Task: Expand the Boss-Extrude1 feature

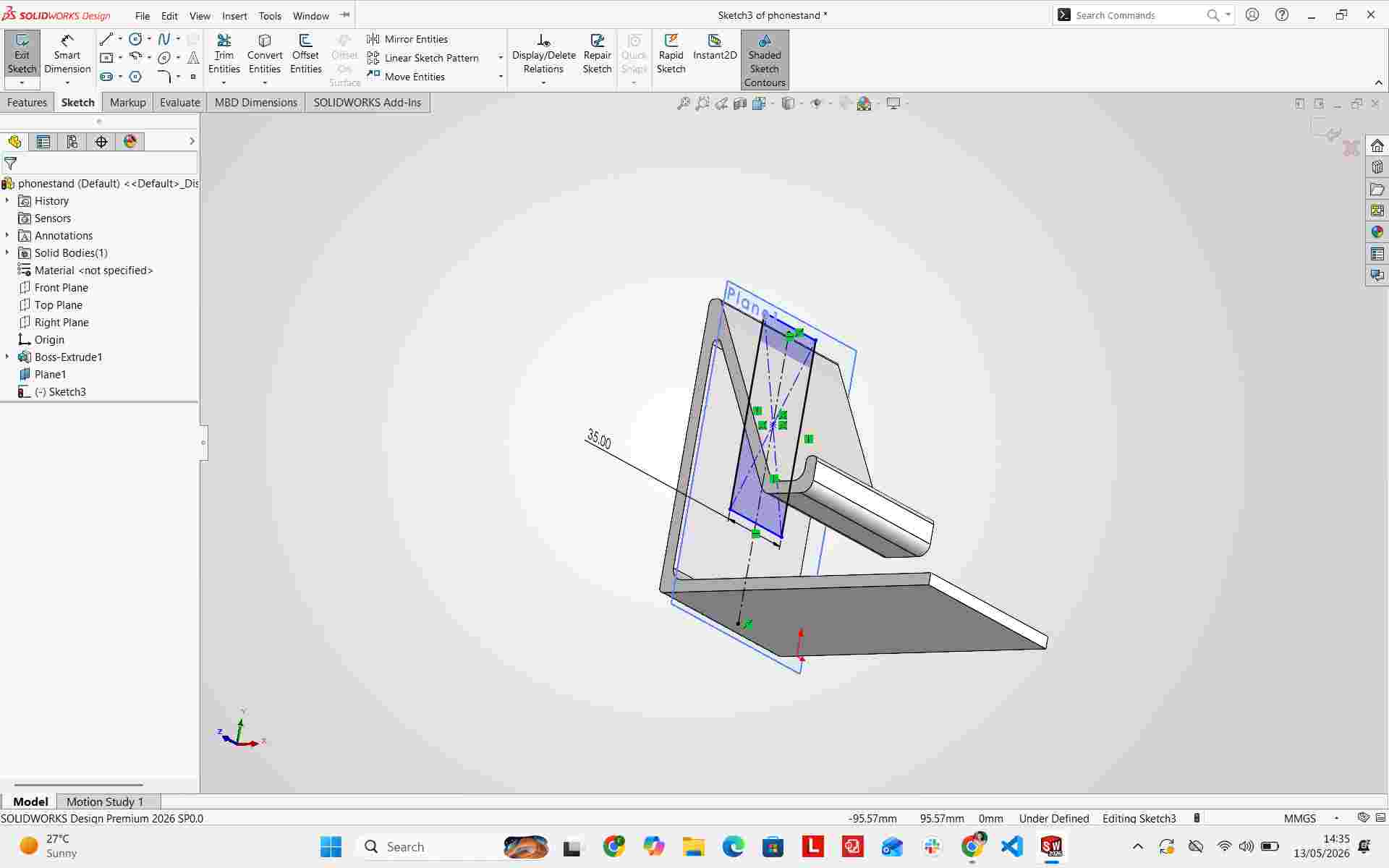Action: pos(7,357)
